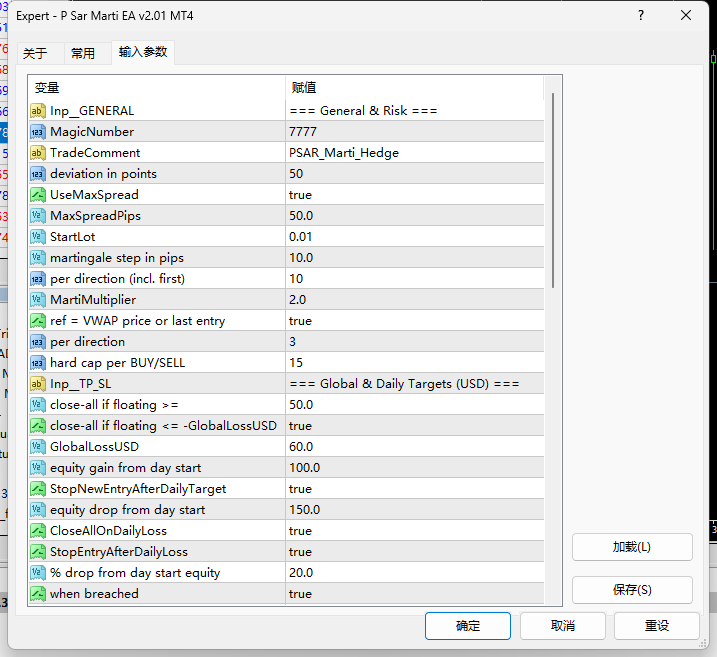The height and width of the screenshot is (657, 717).
Task: Click the bool icon beside StopEntryAfterDailyLoss
Action: click(x=38, y=552)
